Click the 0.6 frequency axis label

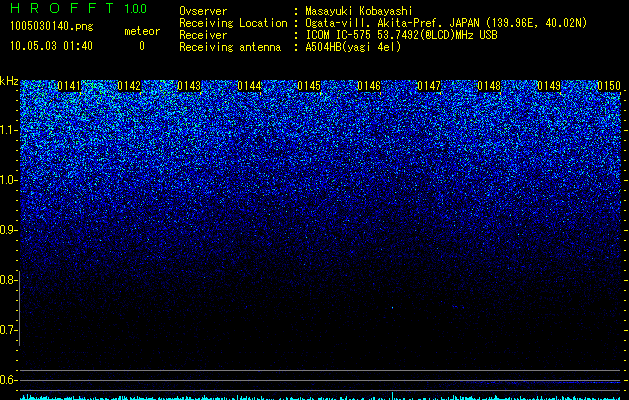click(x=8, y=380)
